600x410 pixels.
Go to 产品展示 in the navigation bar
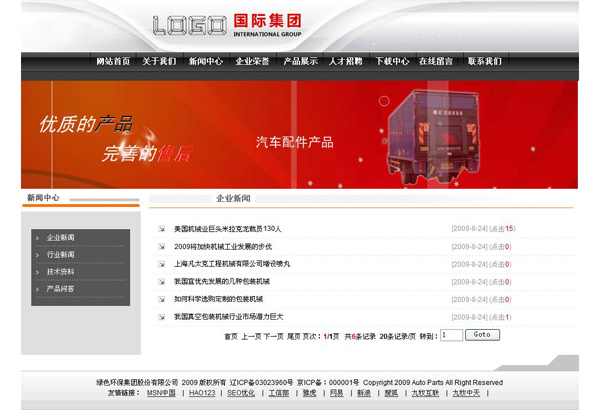[300, 61]
